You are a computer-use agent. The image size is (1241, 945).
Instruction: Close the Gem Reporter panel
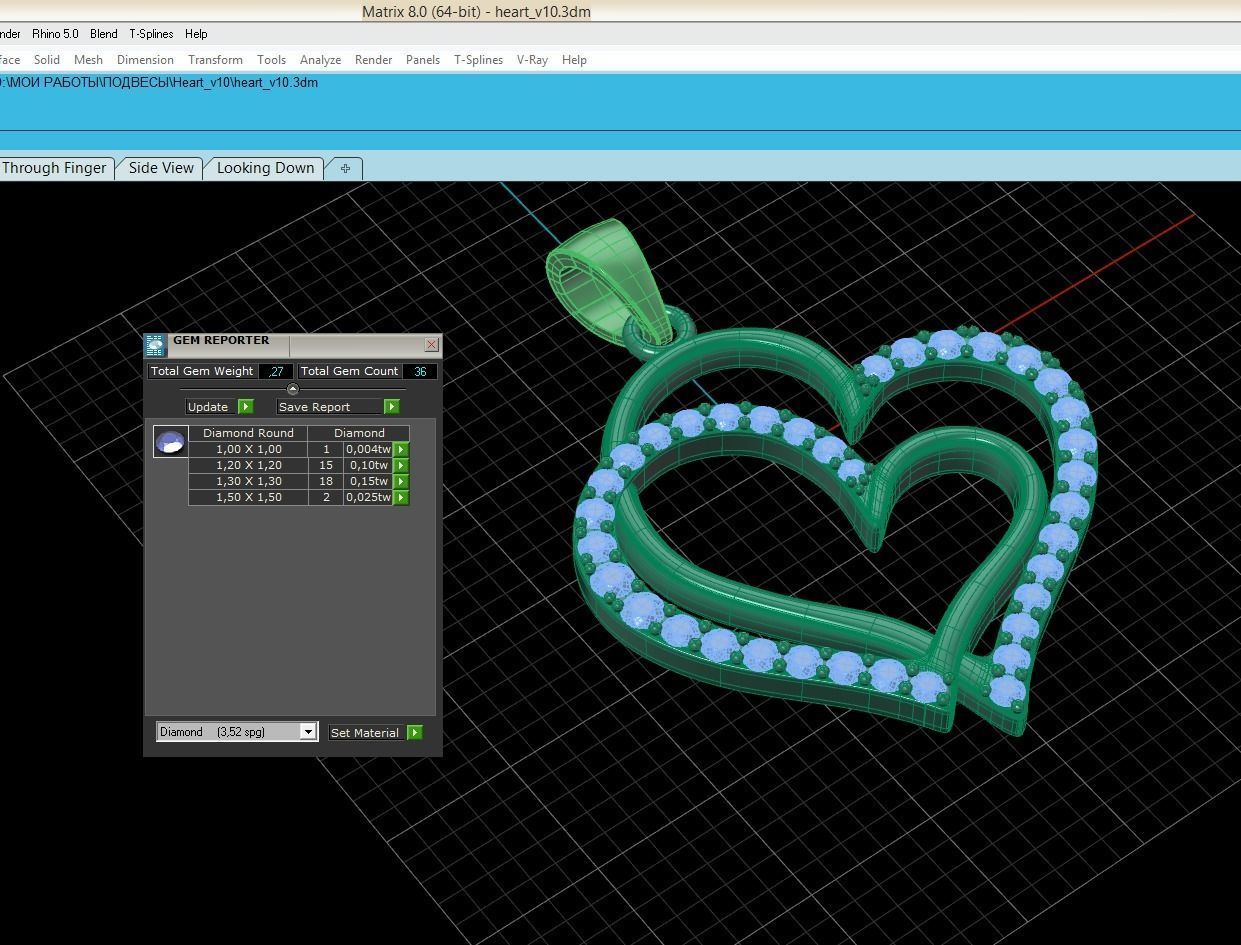431,344
